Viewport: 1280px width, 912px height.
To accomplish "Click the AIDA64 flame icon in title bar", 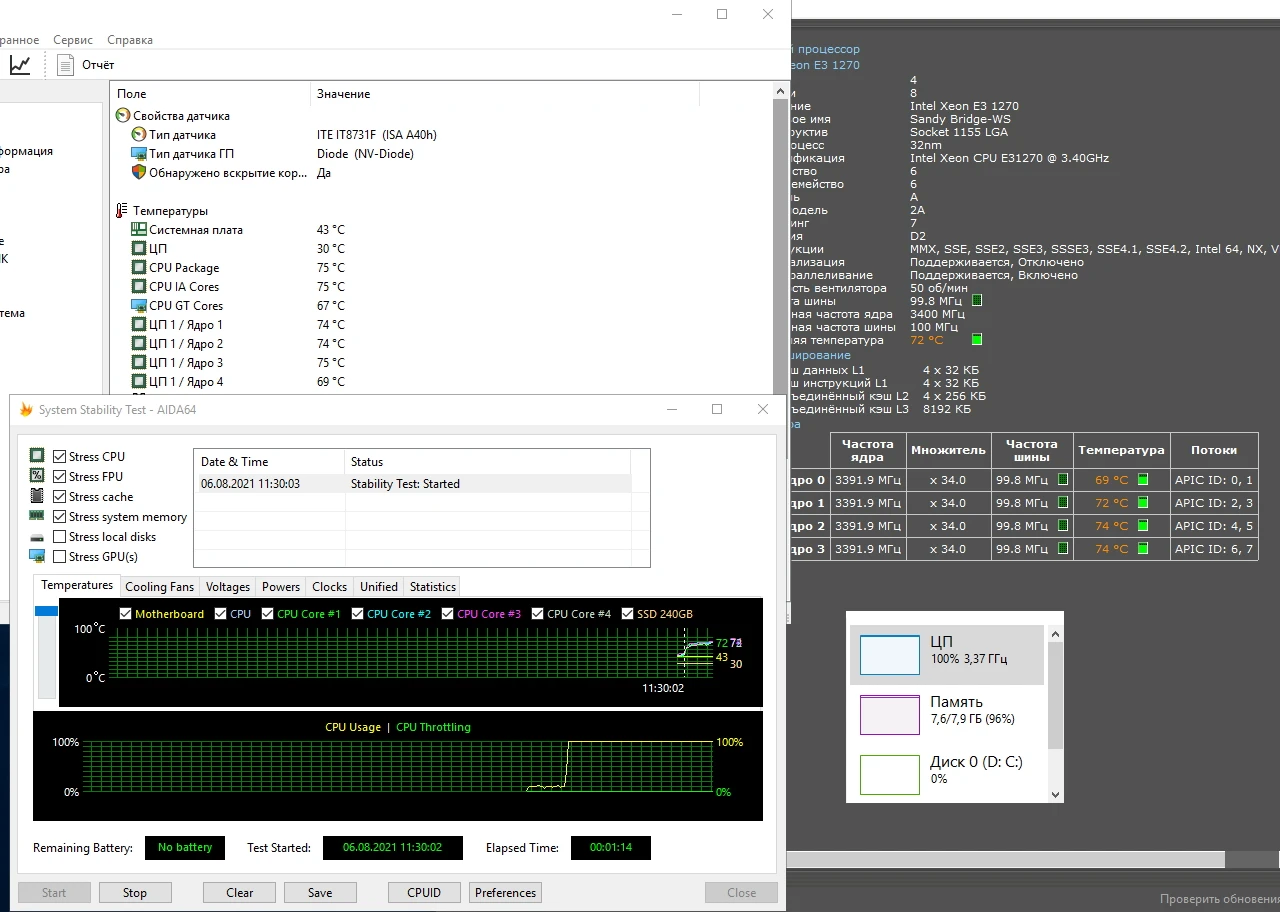I will coord(27,410).
